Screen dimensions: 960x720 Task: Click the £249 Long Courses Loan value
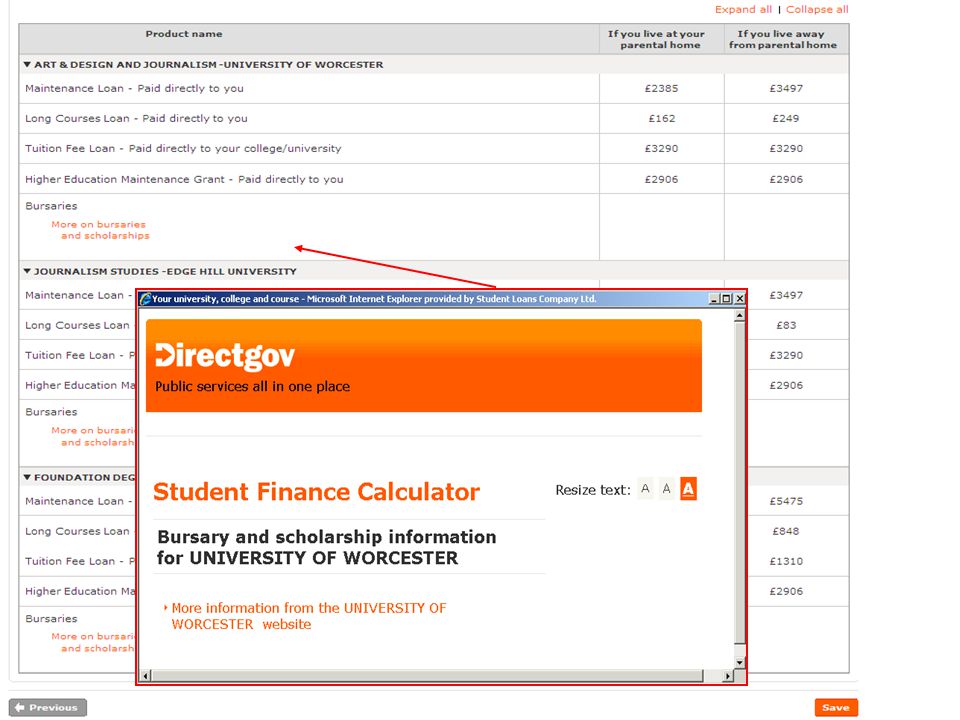pos(786,118)
